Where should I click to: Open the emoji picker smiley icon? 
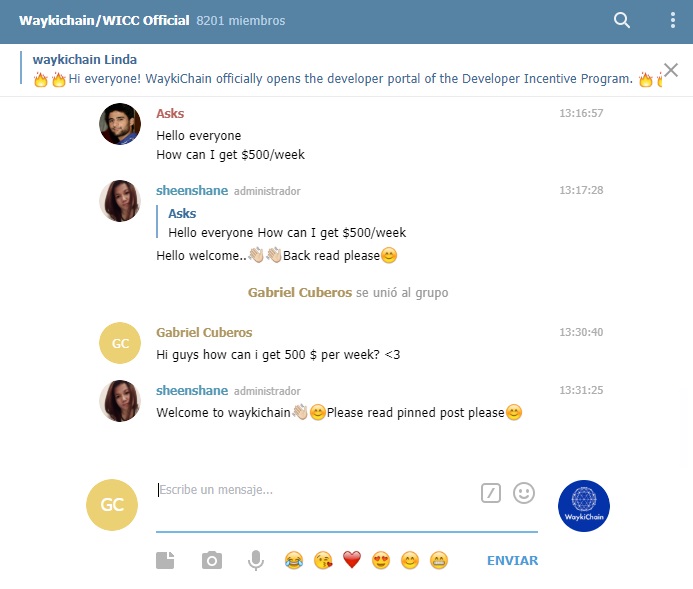click(x=524, y=493)
